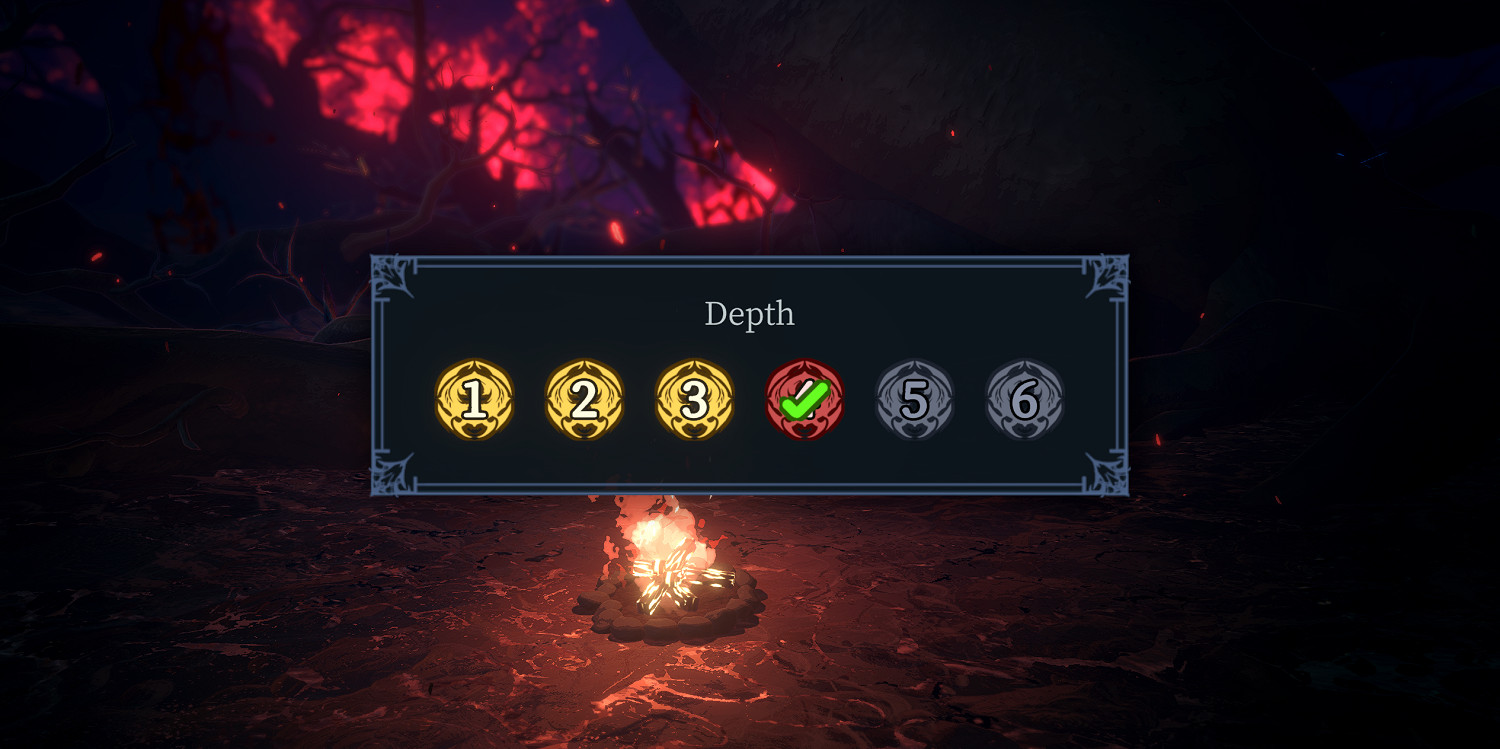Viewport: 1500px width, 749px height.
Task: Select the red Depth 4 medallion
Action: pos(805,400)
